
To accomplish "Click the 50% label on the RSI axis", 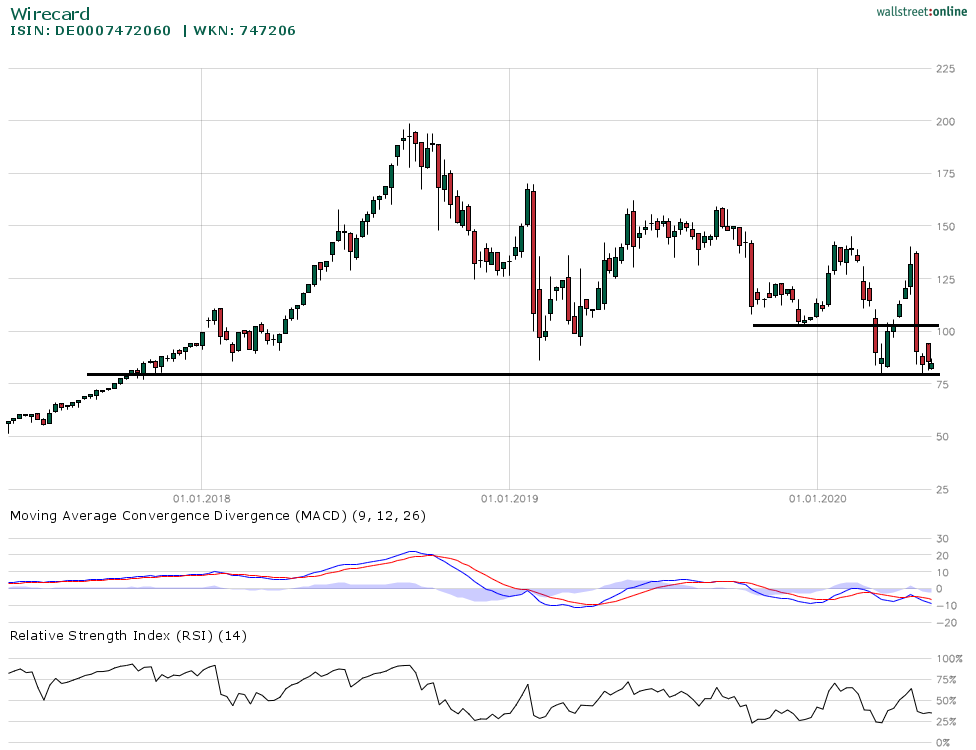I will coord(946,701).
